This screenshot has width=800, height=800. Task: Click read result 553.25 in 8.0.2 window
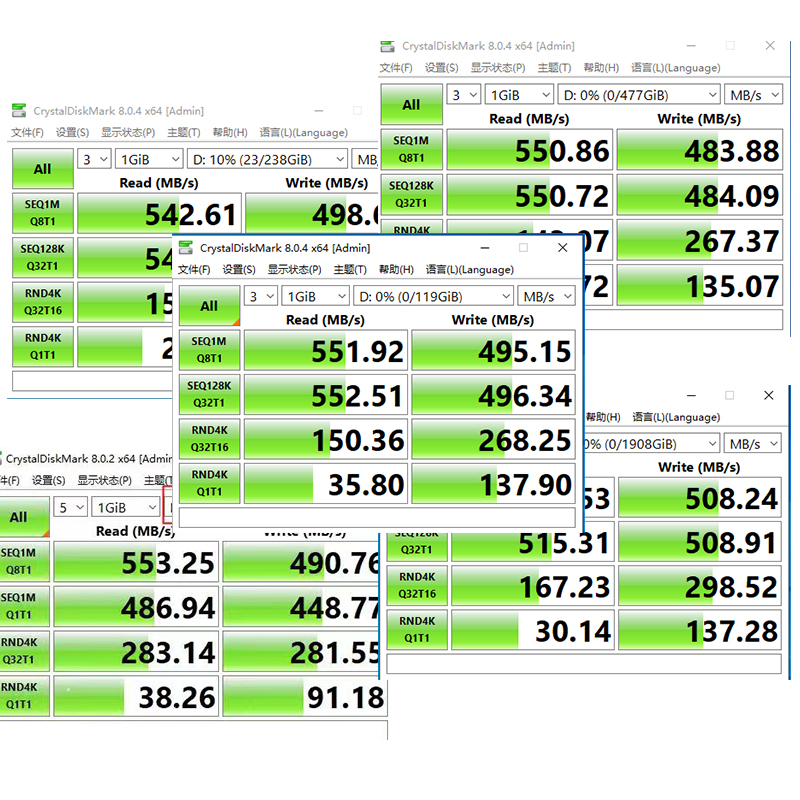(x=136, y=562)
